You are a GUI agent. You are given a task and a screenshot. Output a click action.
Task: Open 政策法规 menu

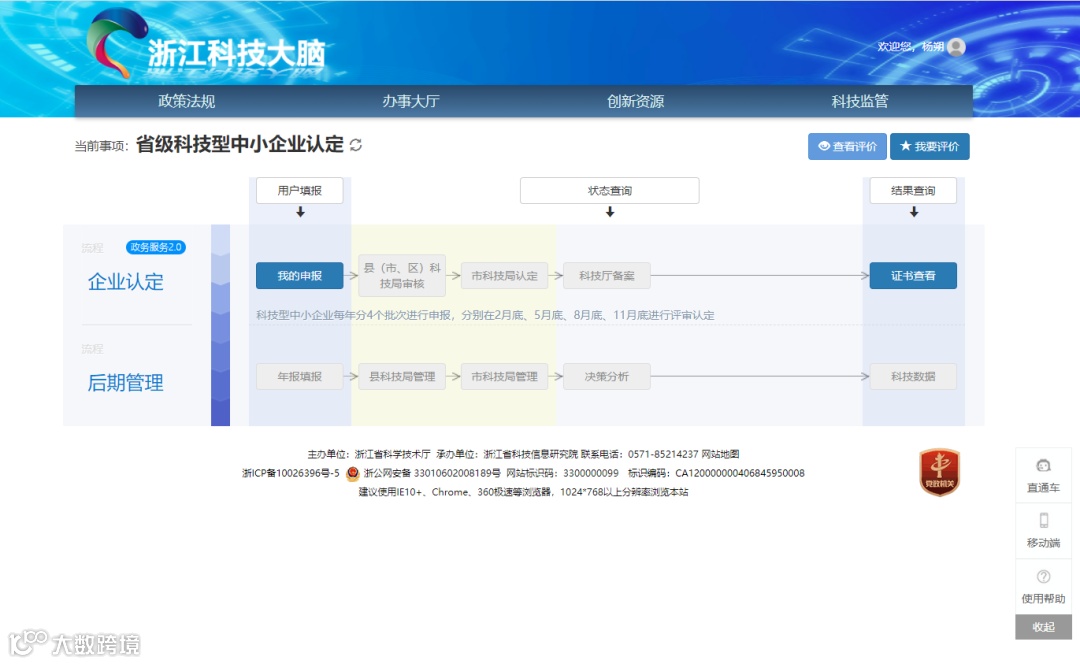point(187,101)
